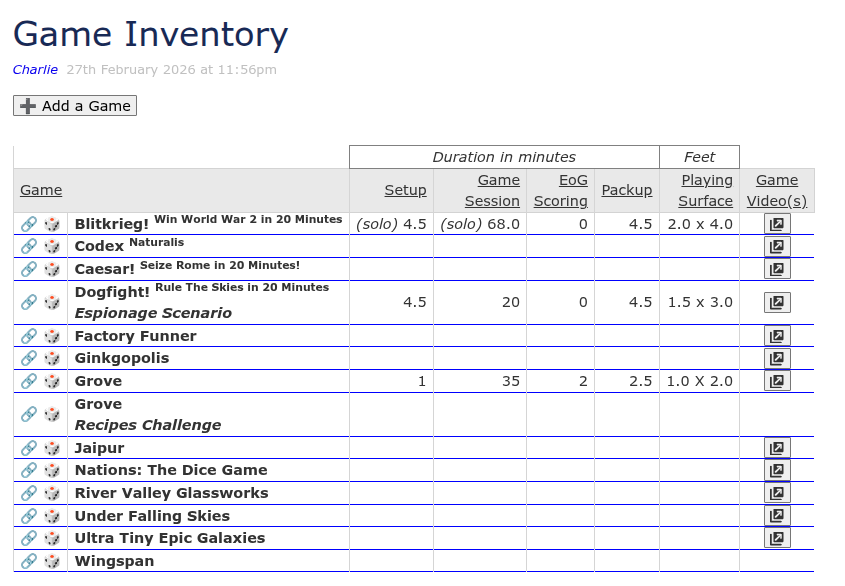Click the EoG Scoring column header
The width and height of the screenshot is (845, 586).
[x=560, y=190]
